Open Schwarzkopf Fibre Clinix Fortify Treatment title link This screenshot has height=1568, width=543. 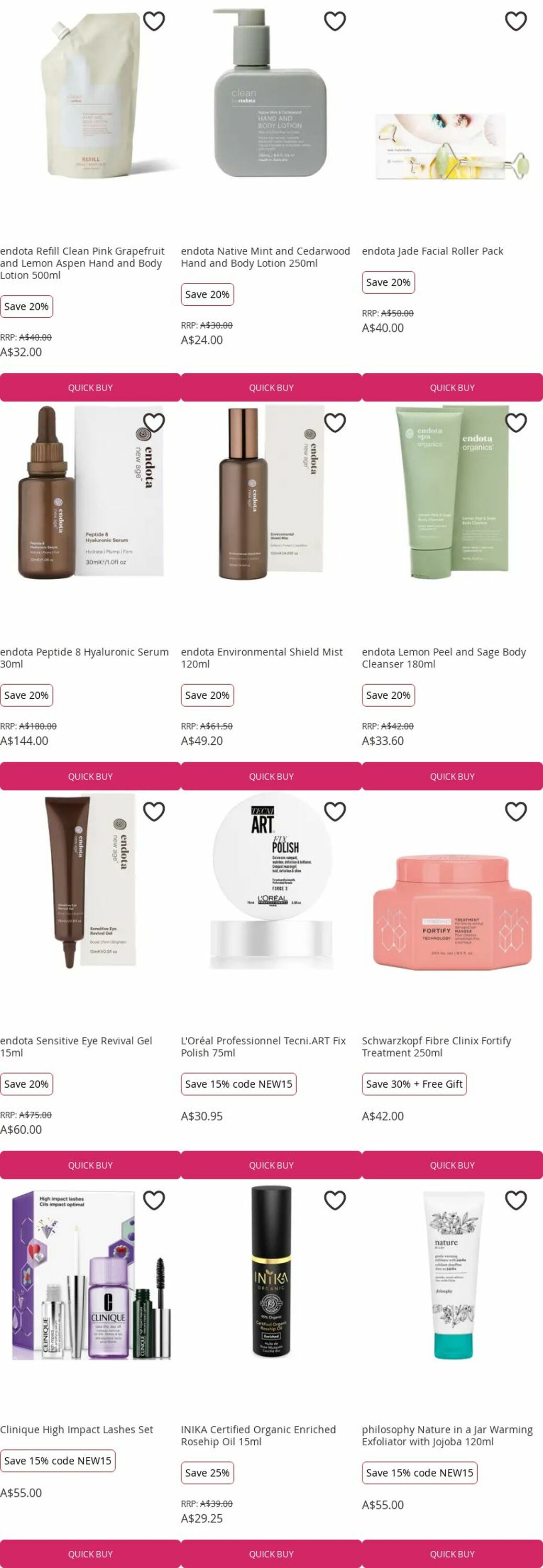(x=436, y=1047)
